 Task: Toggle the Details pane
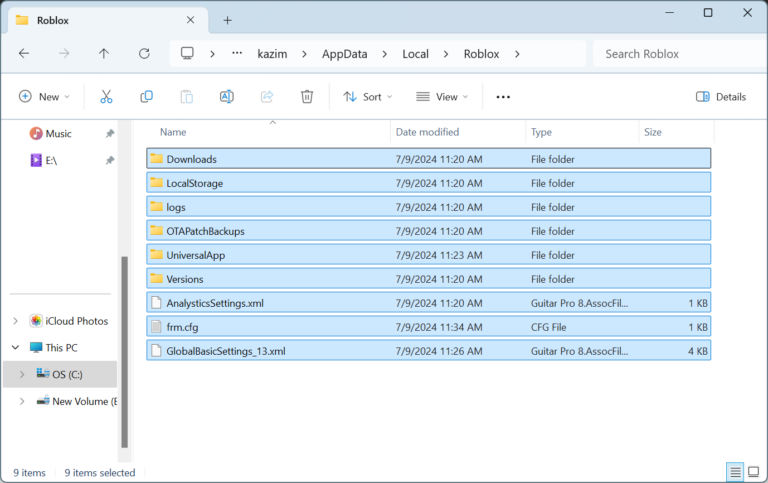720,97
